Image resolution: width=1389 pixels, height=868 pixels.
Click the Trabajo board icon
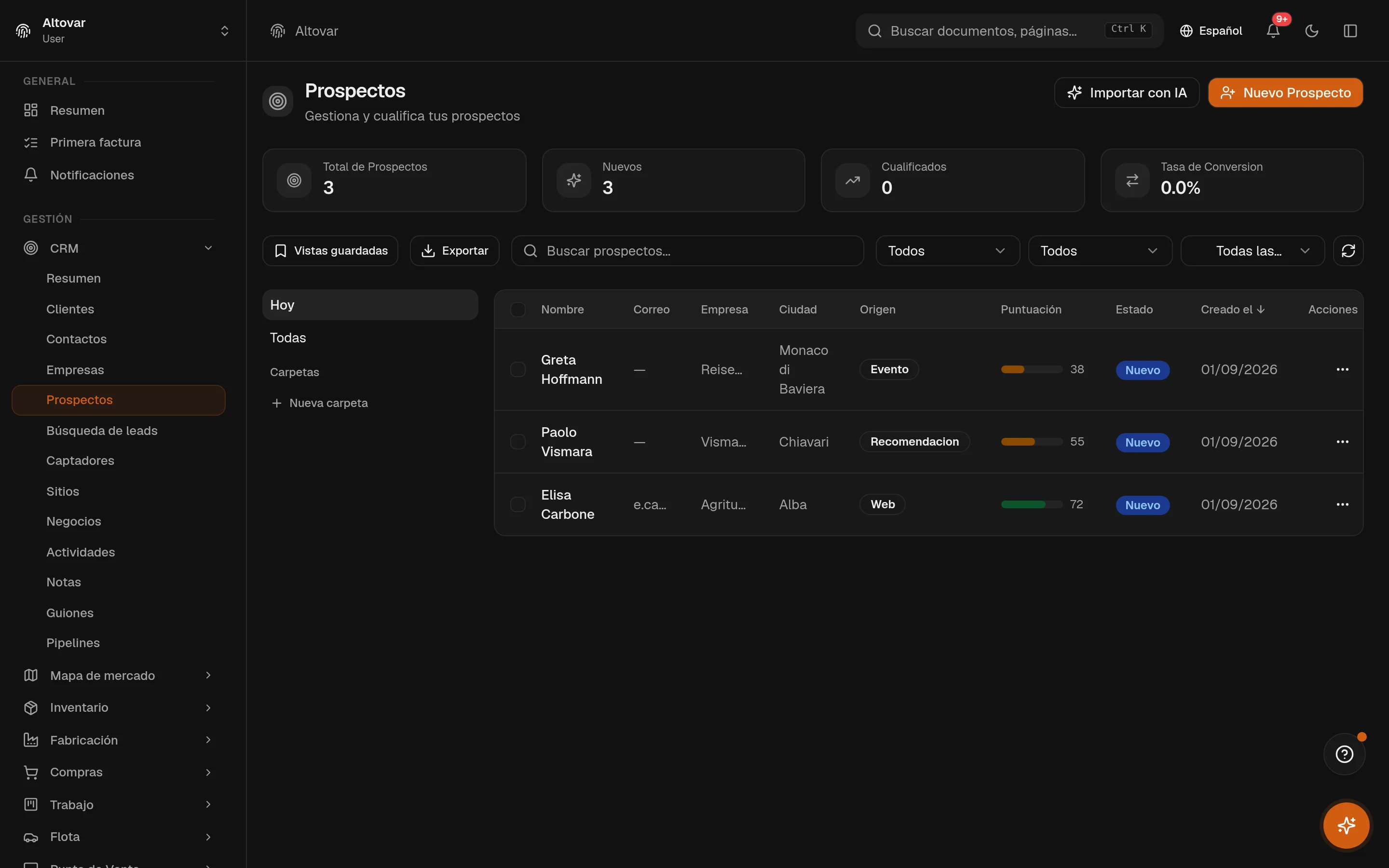coord(31,804)
